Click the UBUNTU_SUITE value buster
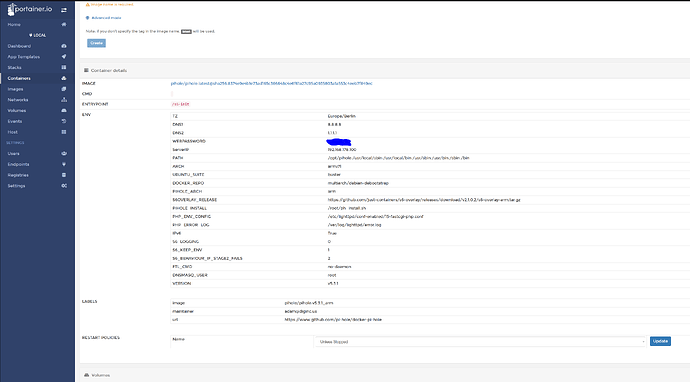Viewport: 690px width, 382px height. (334, 175)
